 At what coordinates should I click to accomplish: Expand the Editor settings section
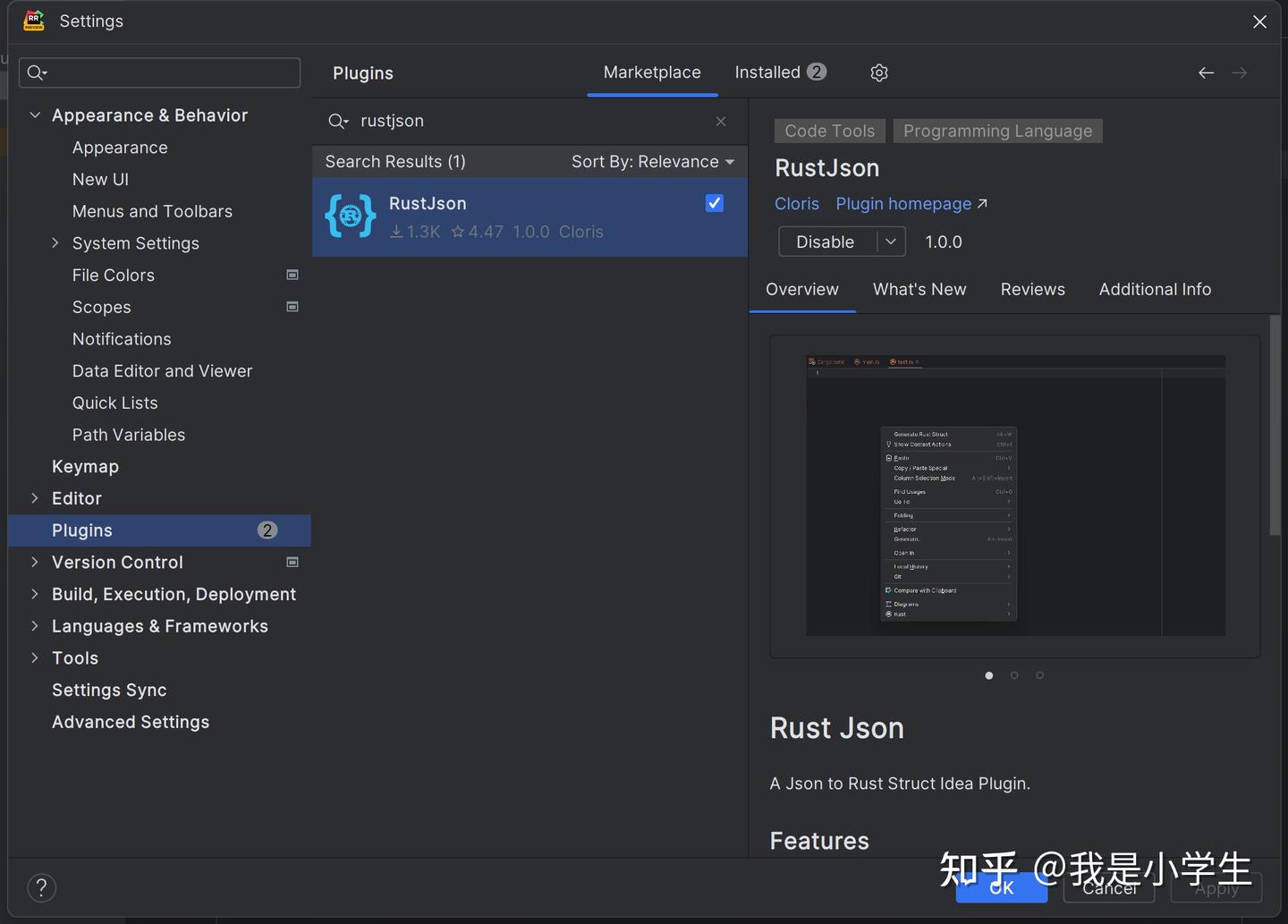pyautogui.click(x=35, y=498)
